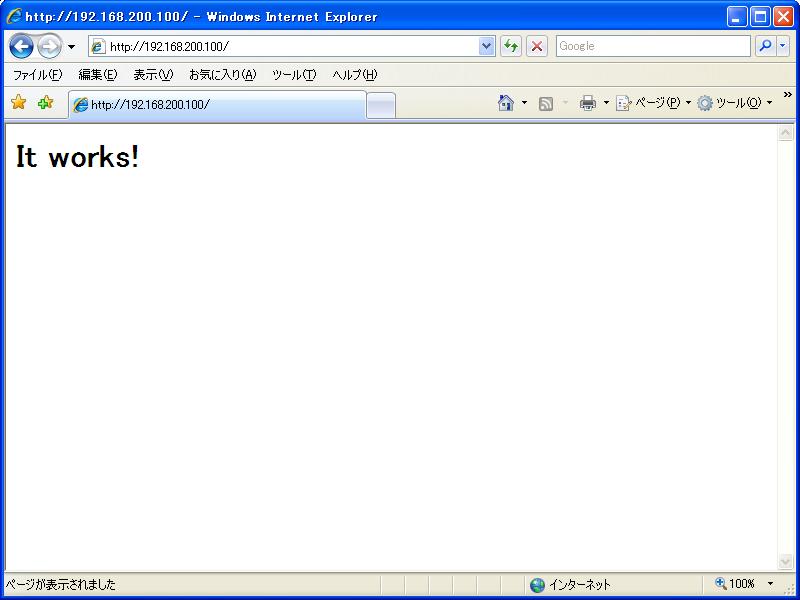This screenshot has width=800, height=600.
Task: Open the ツール(O) gear command menu
Action: tap(735, 103)
